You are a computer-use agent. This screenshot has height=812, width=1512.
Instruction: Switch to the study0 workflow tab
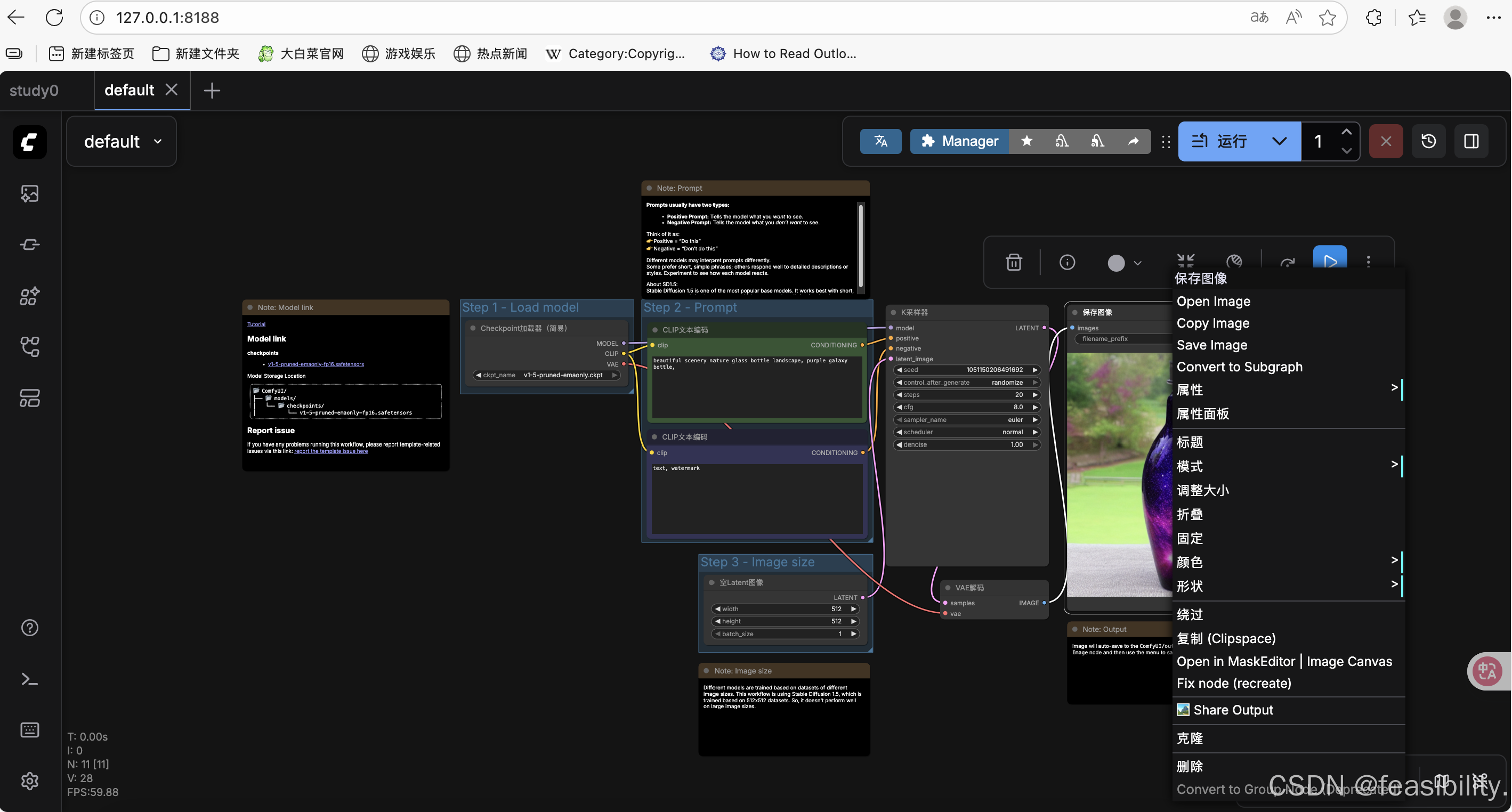pos(34,91)
